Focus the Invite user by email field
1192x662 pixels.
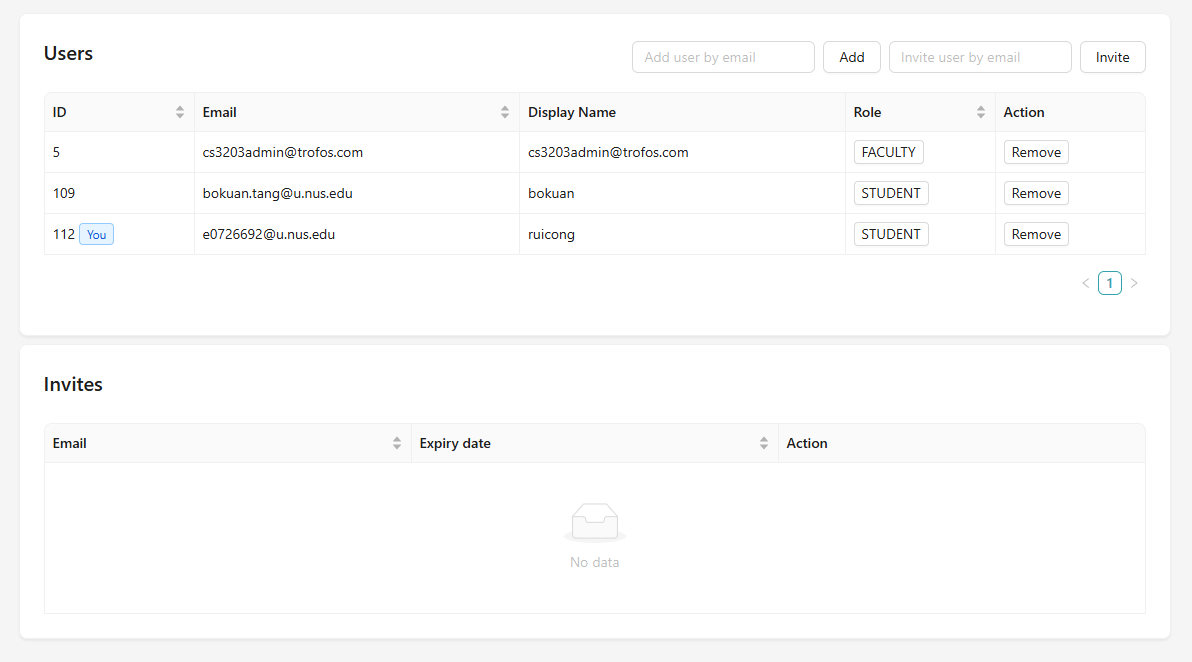tap(980, 57)
